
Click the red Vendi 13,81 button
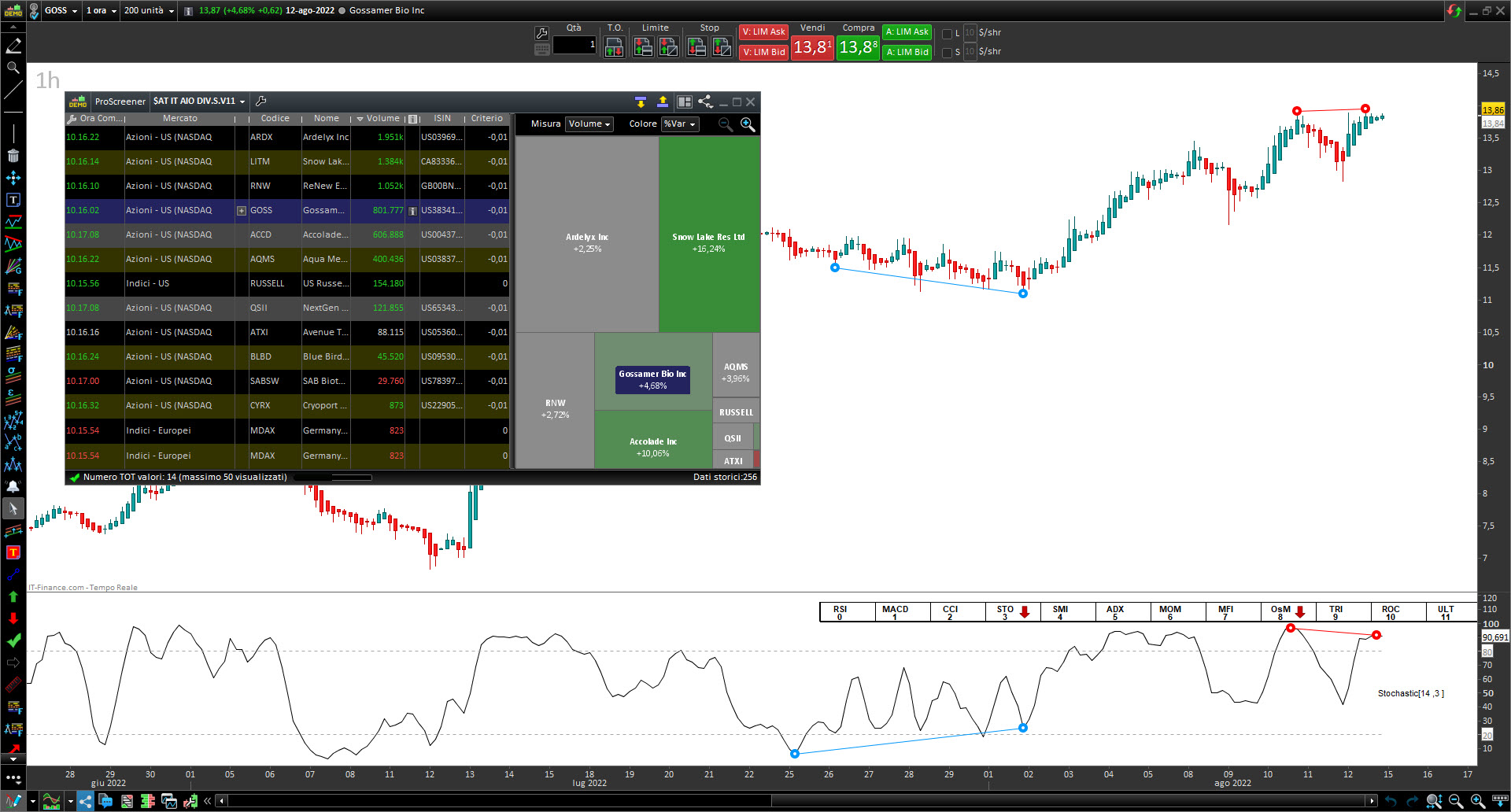(812, 47)
